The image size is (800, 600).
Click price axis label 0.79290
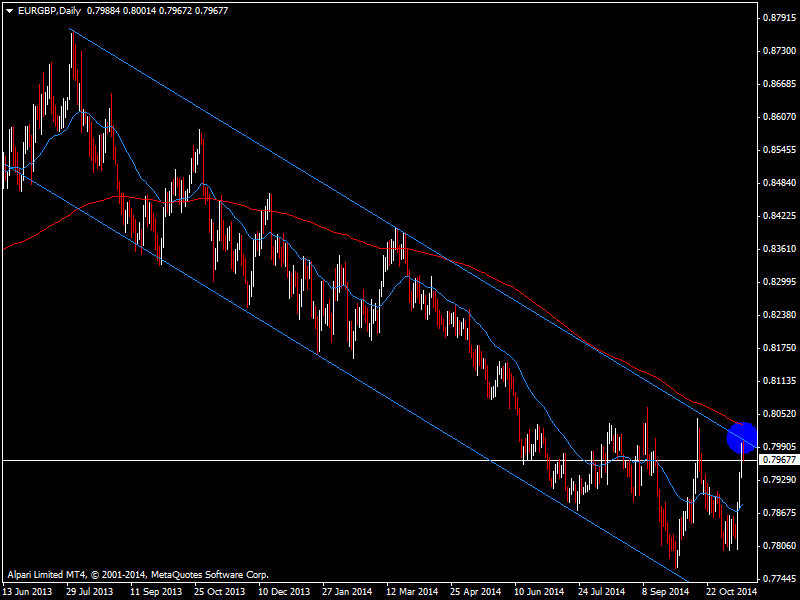779,480
